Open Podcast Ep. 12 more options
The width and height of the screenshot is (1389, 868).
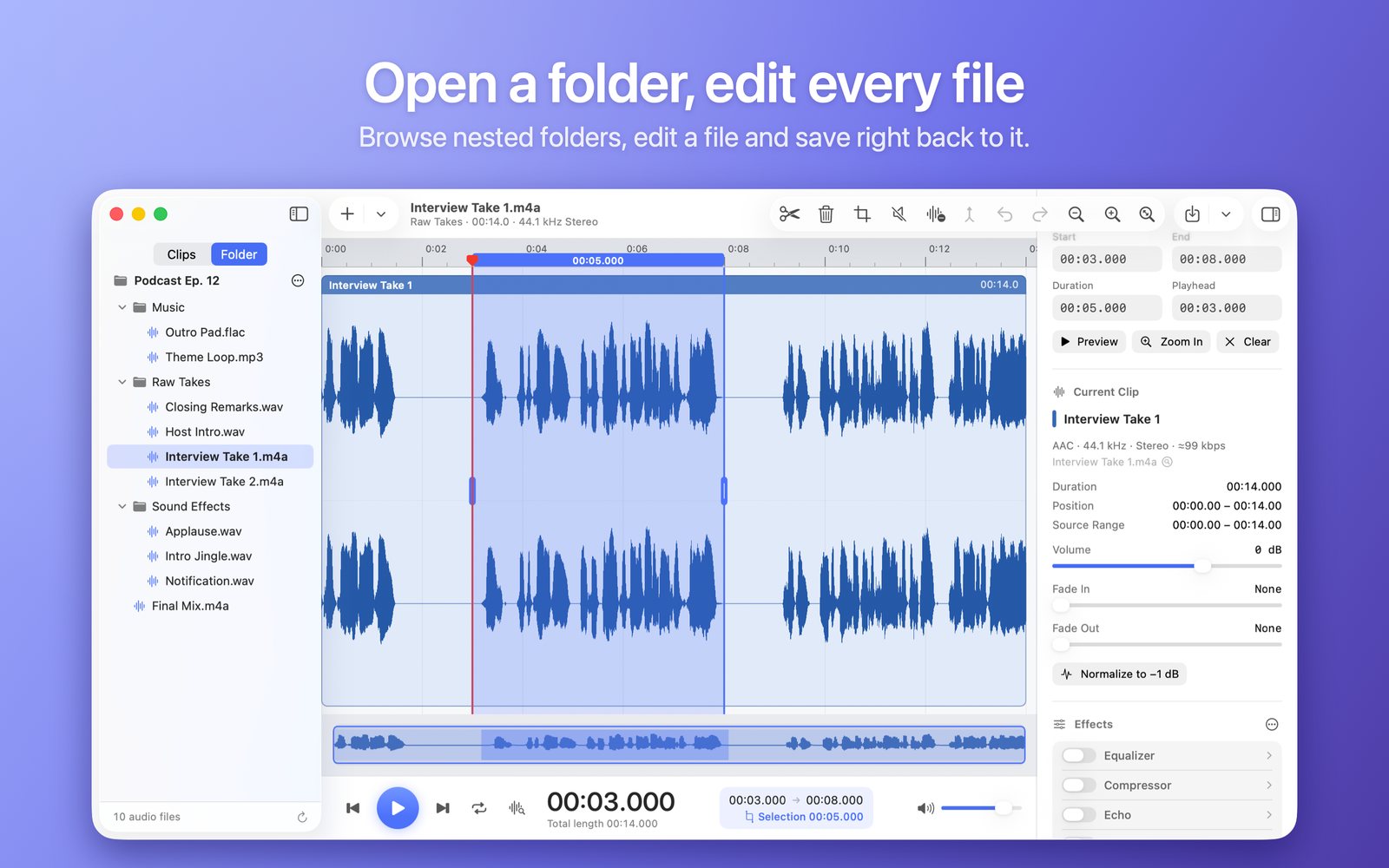point(298,280)
